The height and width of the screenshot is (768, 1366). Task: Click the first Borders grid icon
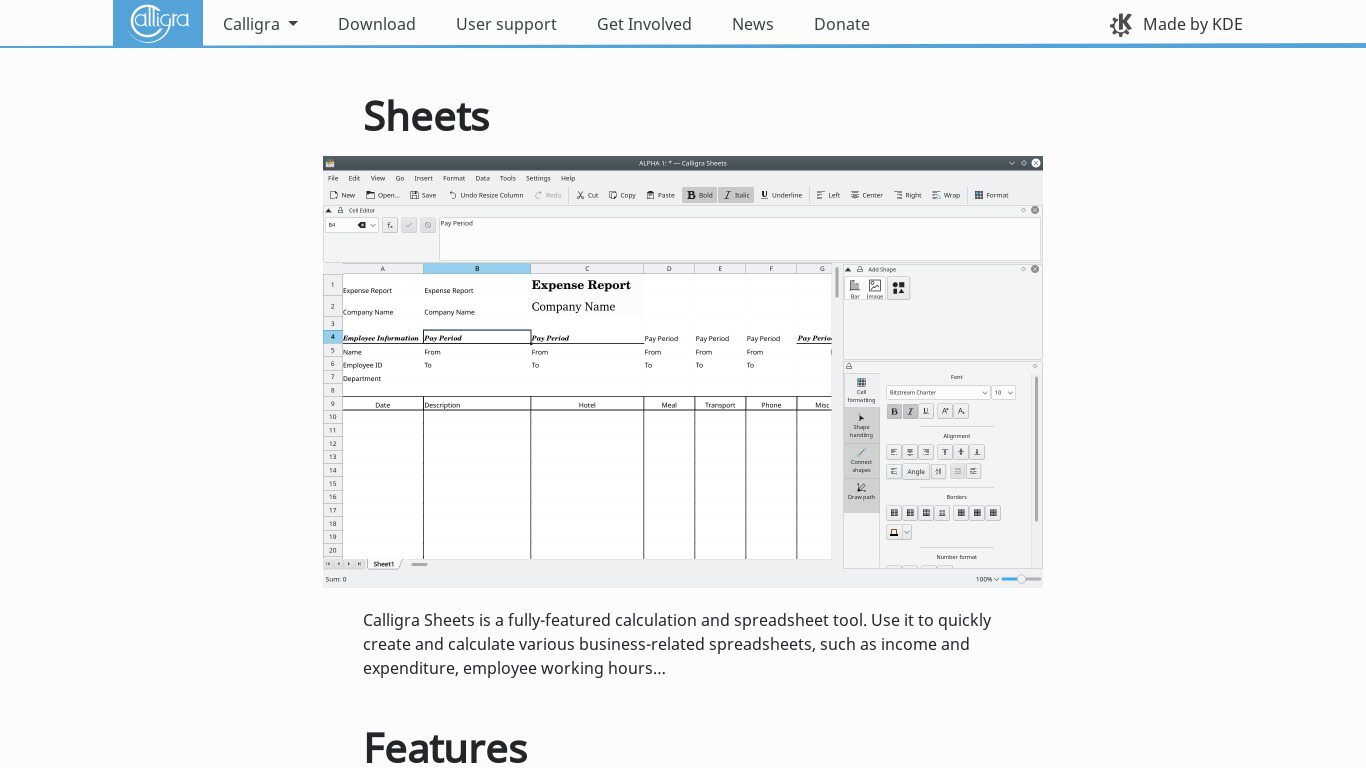(894, 513)
